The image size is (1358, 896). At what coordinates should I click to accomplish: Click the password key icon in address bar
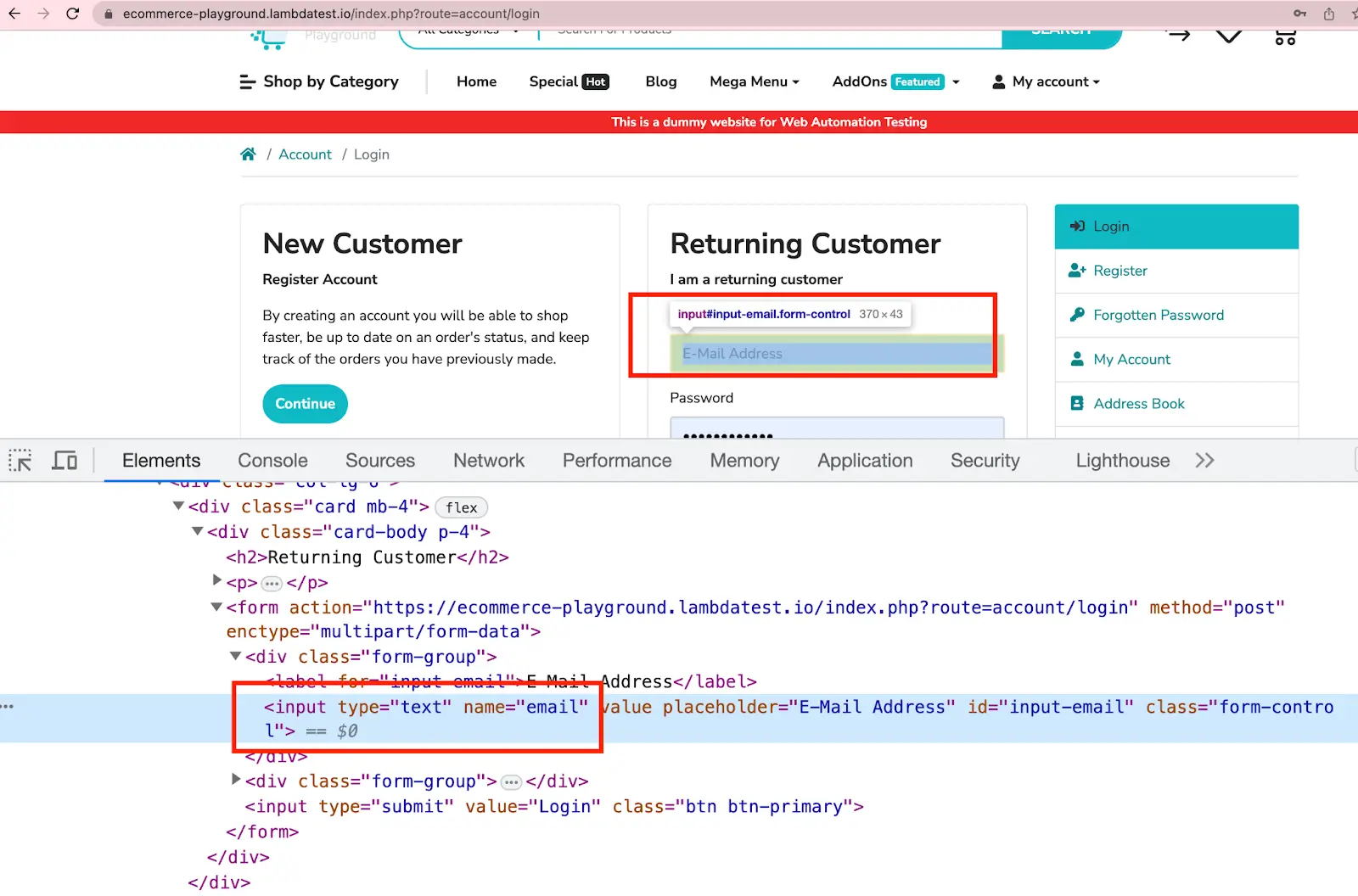(x=1299, y=14)
